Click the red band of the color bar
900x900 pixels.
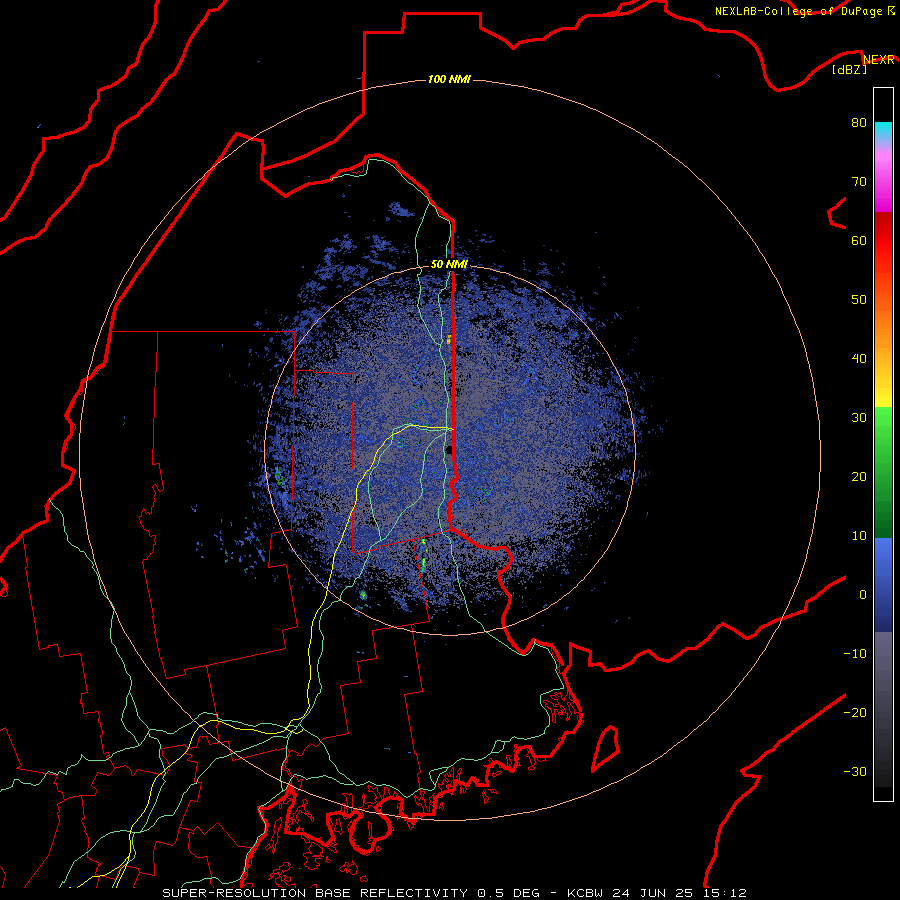(x=883, y=242)
